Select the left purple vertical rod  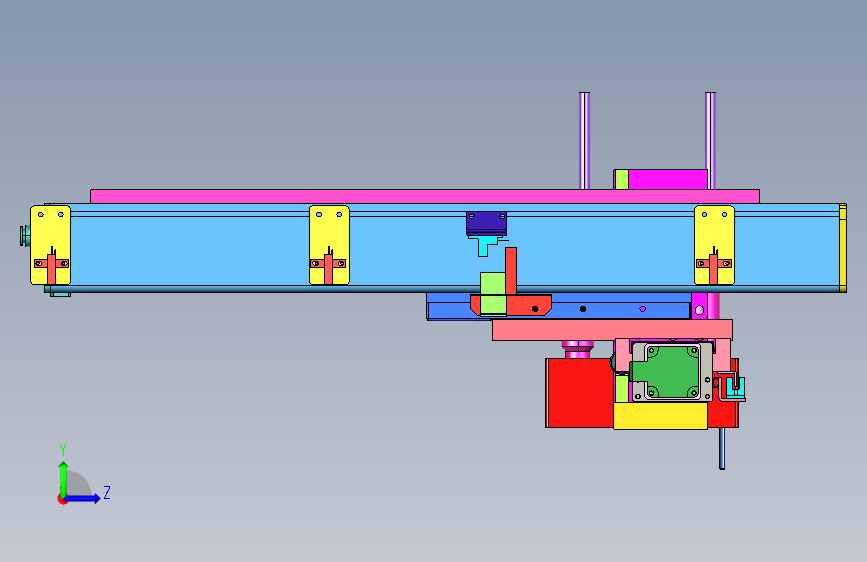pyautogui.click(x=584, y=140)
